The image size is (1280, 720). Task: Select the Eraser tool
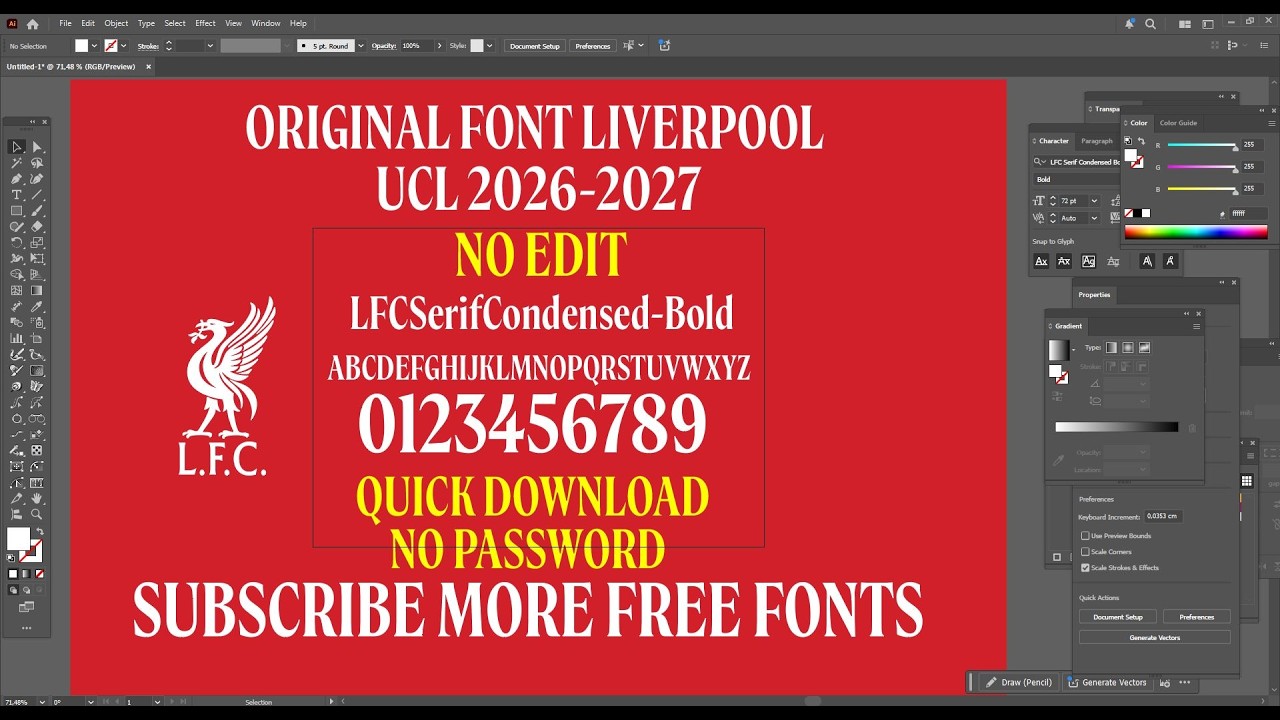click(x=37, y=226)
